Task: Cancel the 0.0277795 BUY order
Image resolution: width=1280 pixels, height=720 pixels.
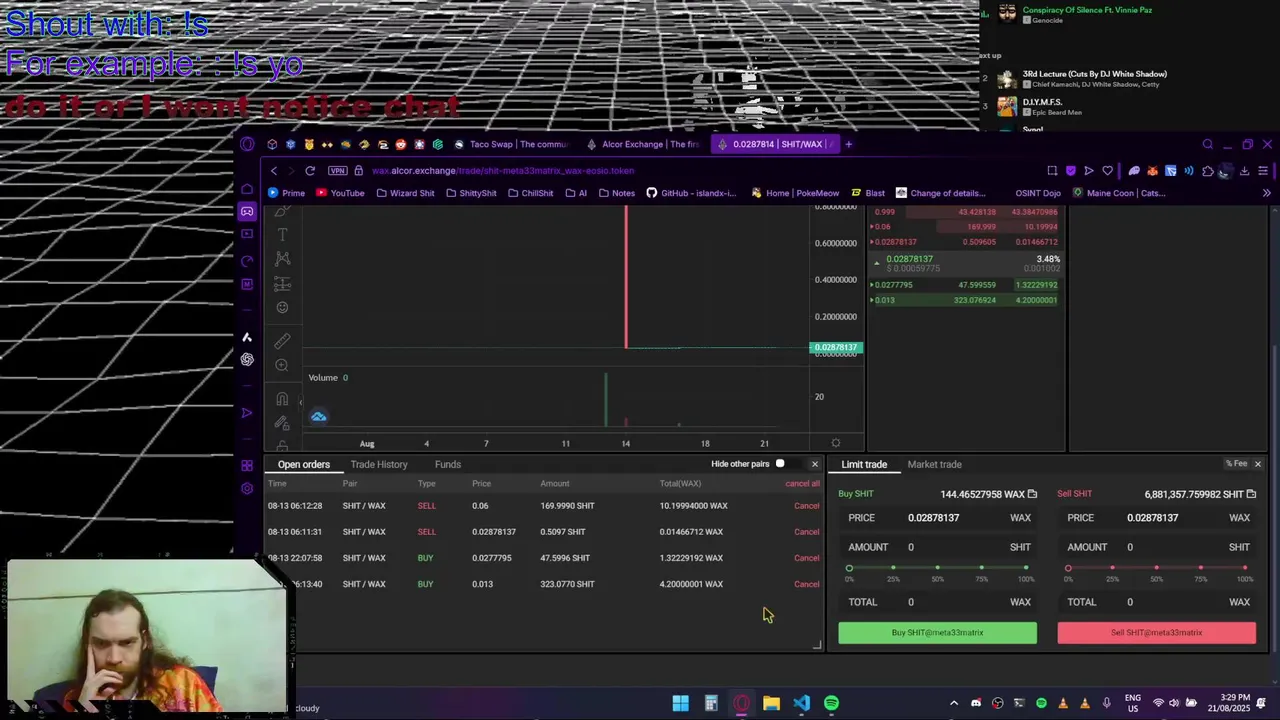Action: 806,558
